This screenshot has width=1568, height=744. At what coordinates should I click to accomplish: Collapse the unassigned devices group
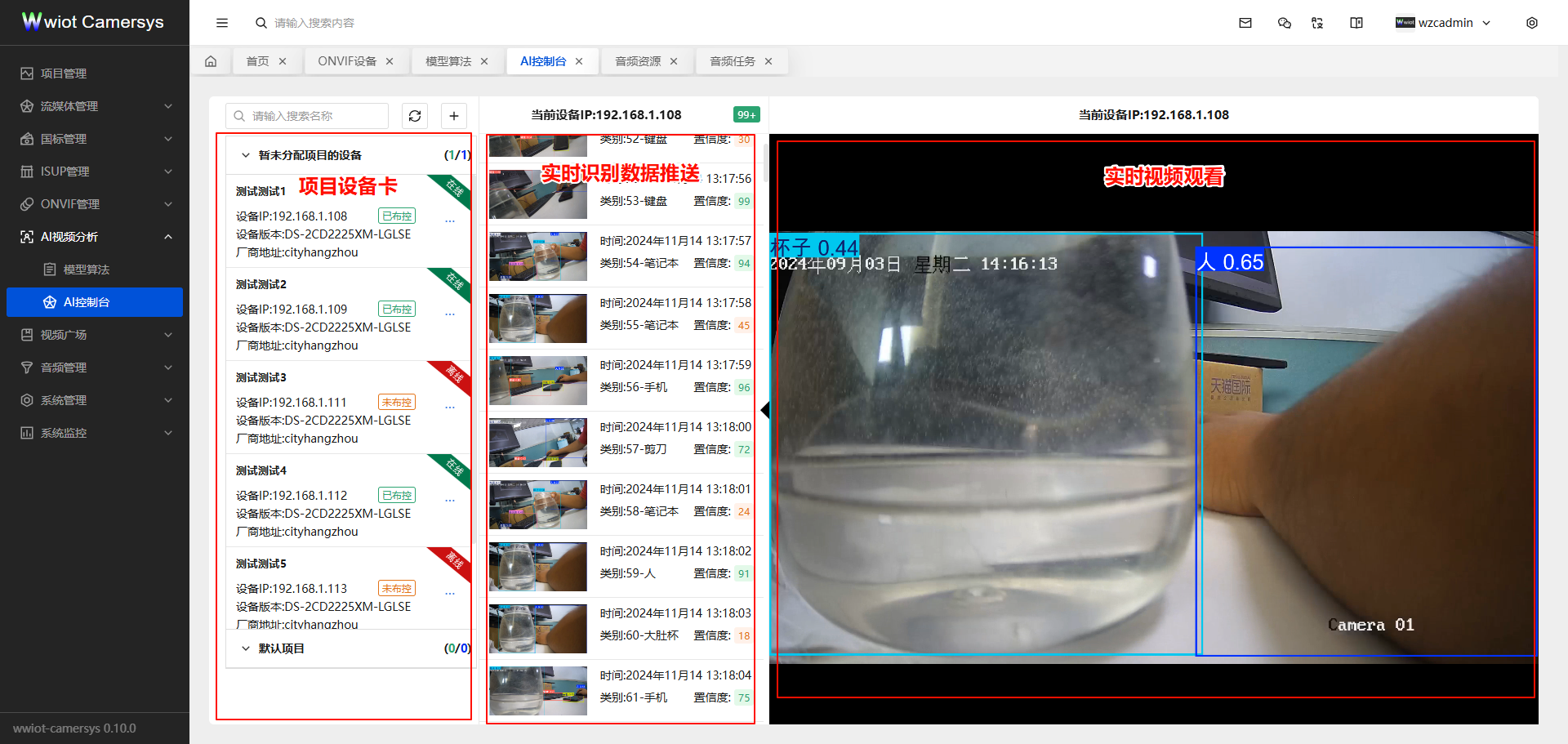click(245, 155)
